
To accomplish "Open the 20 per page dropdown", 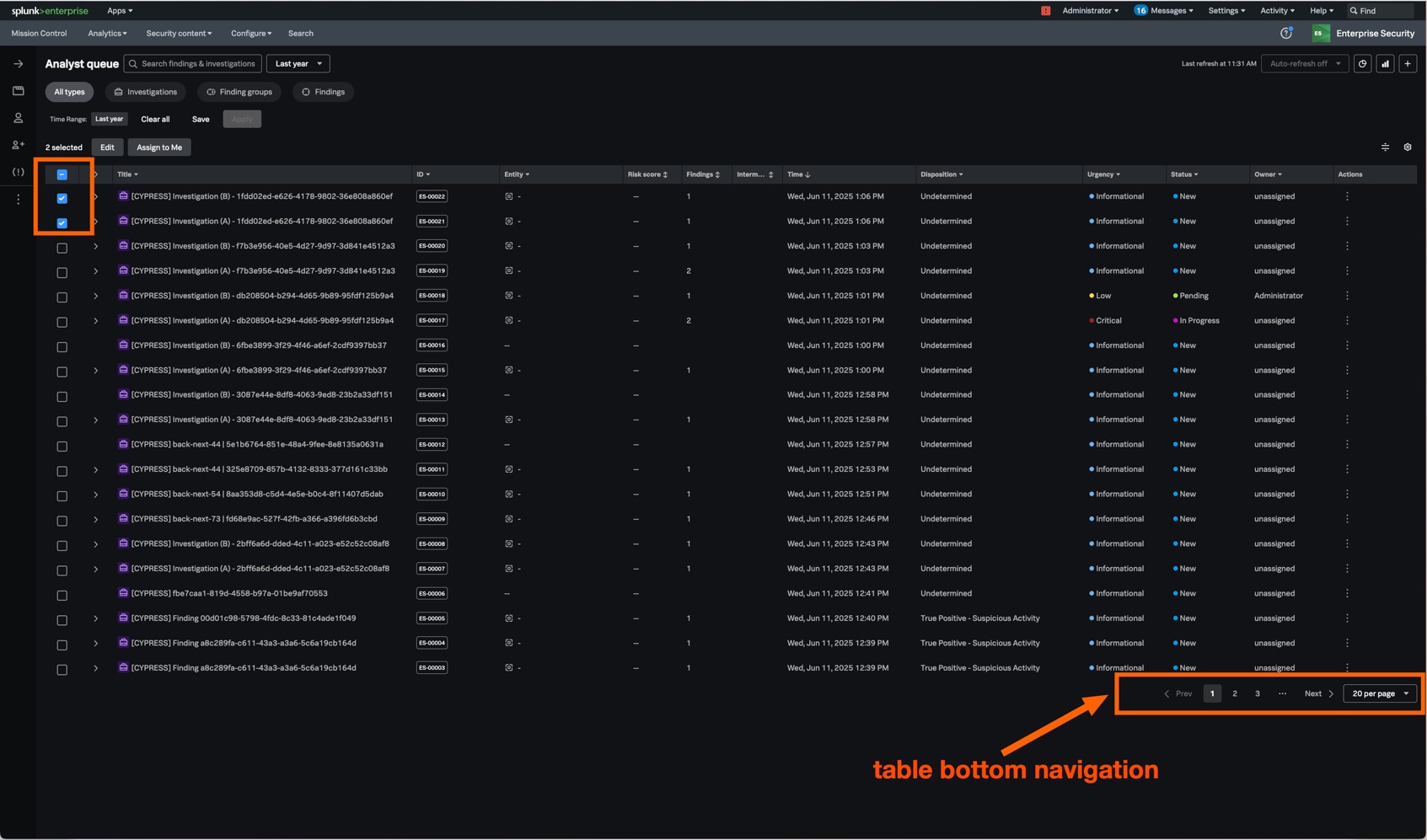I will tap(1380, 693).
